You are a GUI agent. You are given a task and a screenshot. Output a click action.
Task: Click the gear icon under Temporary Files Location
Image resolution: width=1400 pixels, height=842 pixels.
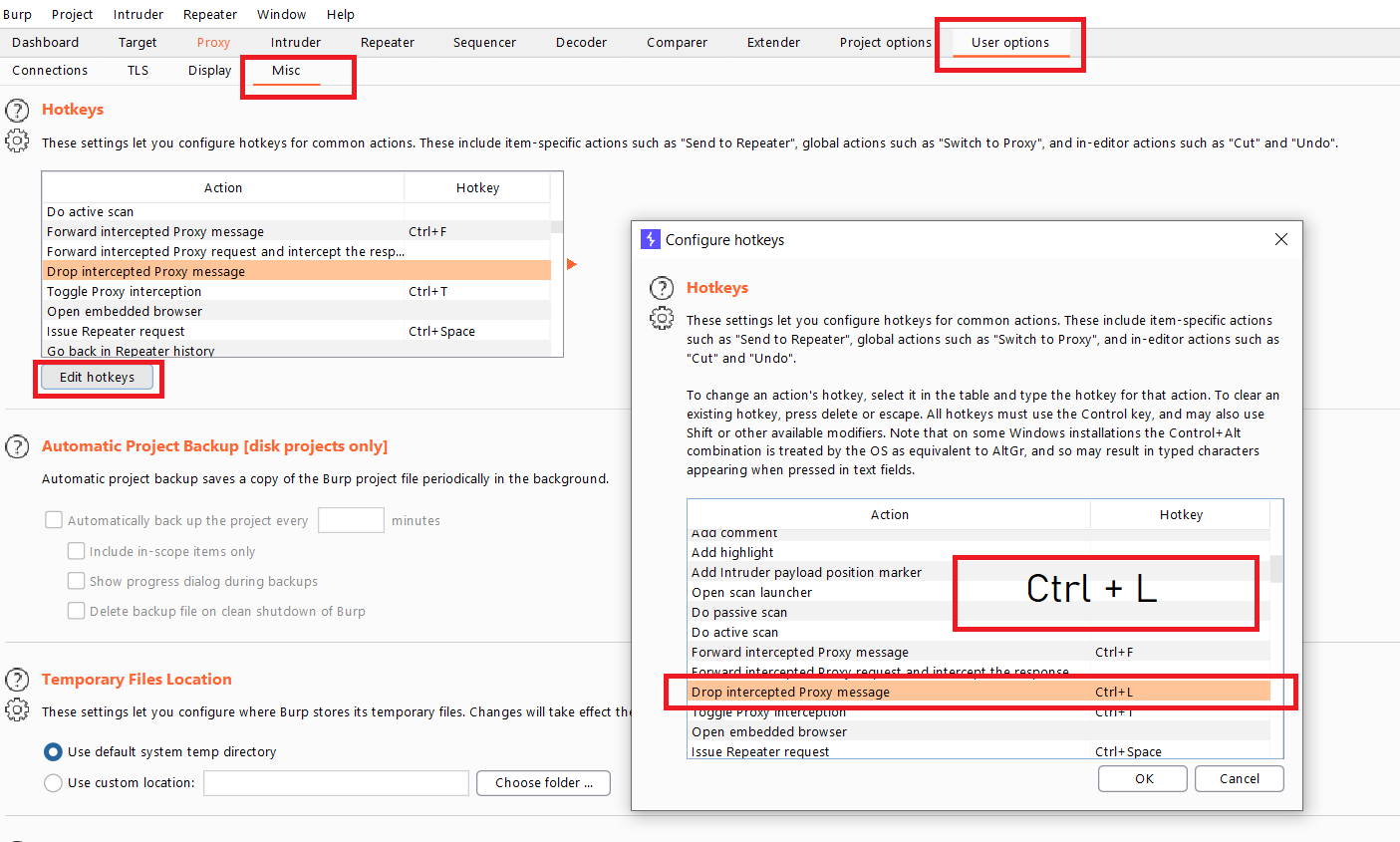(x=17, y=709)
